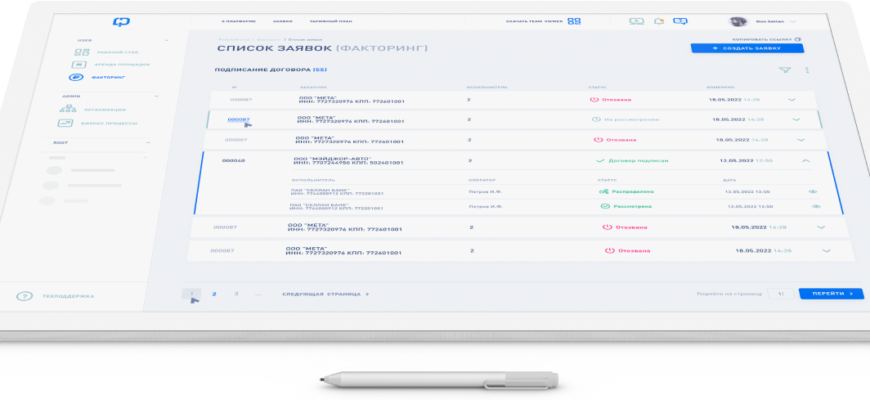Click the Создать заявку button
This screenshot has width=870, height=400.
747,48
